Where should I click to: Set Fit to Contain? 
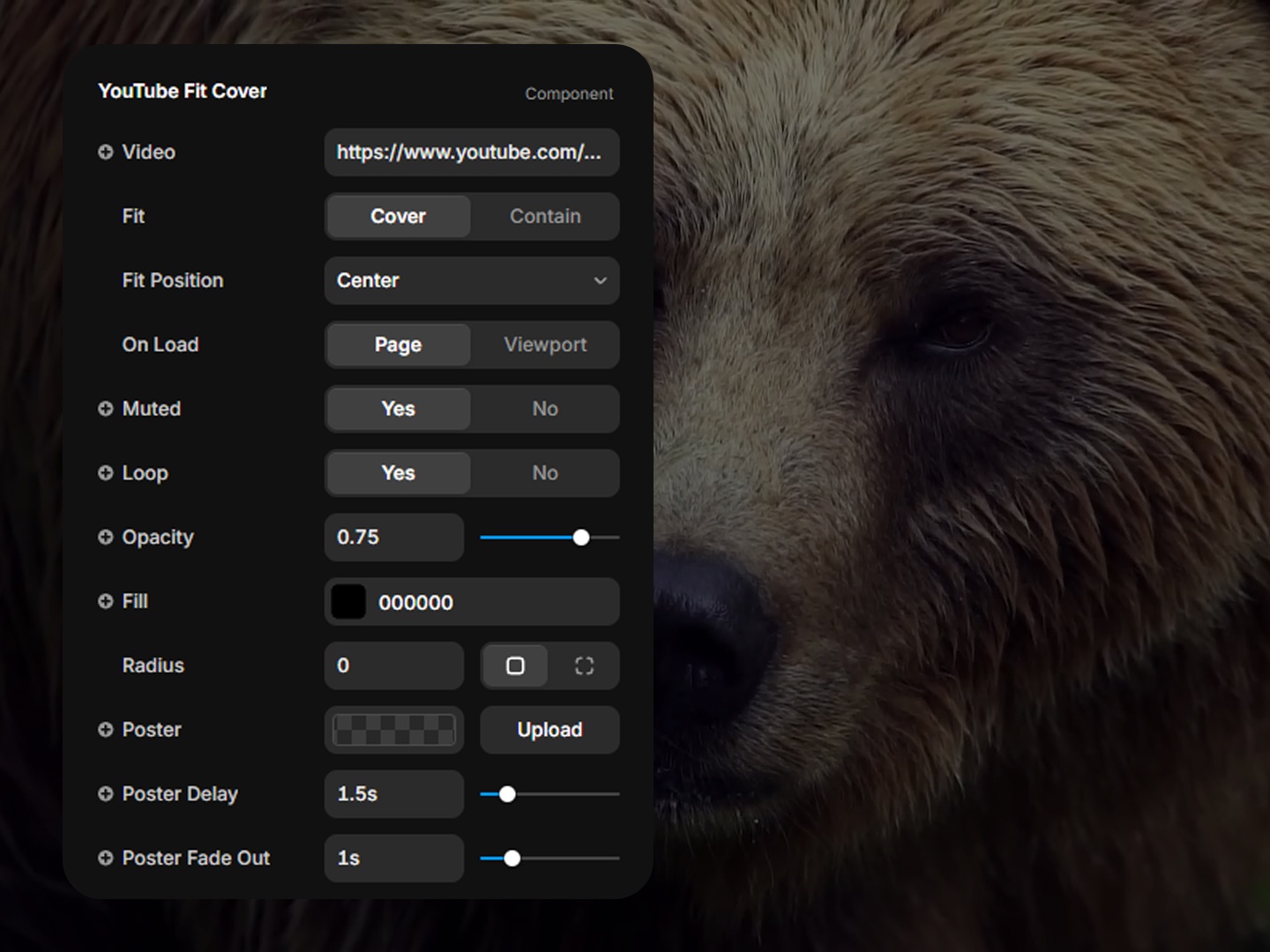coord(545,217)
